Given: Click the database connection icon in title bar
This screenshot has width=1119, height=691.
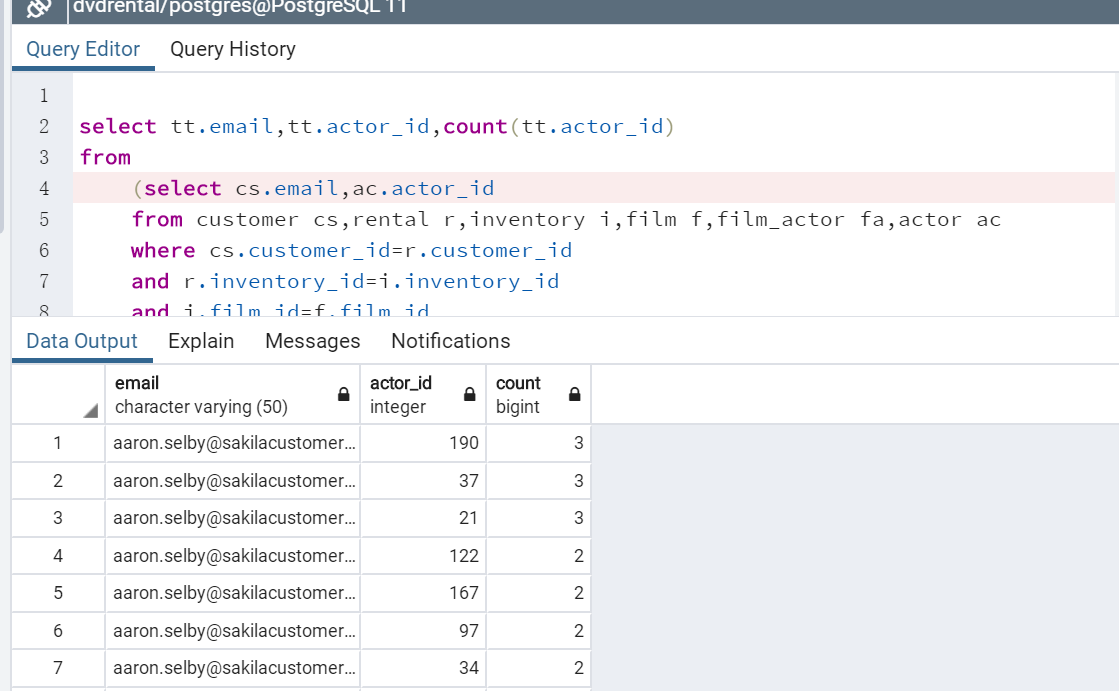Looking at the screenshot, I should click(x=39, y=9).
